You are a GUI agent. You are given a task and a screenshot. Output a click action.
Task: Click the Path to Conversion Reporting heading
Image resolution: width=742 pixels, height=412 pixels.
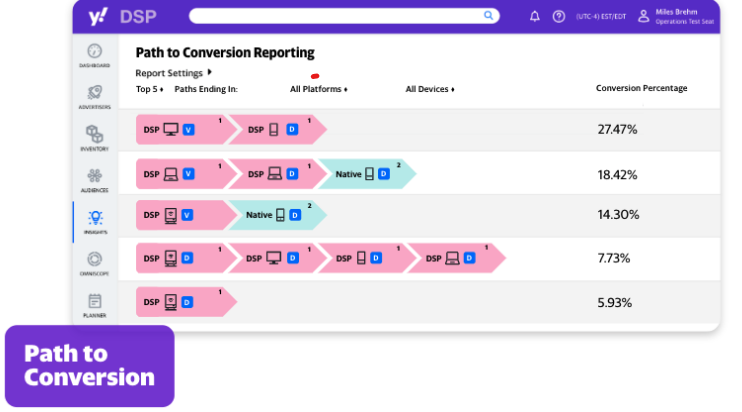tap(225, 53)
